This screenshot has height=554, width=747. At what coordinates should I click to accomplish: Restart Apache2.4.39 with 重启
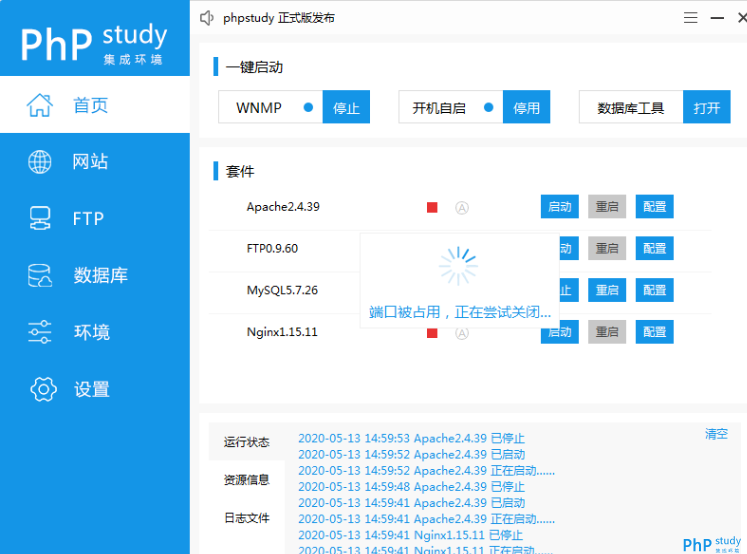[x=606, y=206]
